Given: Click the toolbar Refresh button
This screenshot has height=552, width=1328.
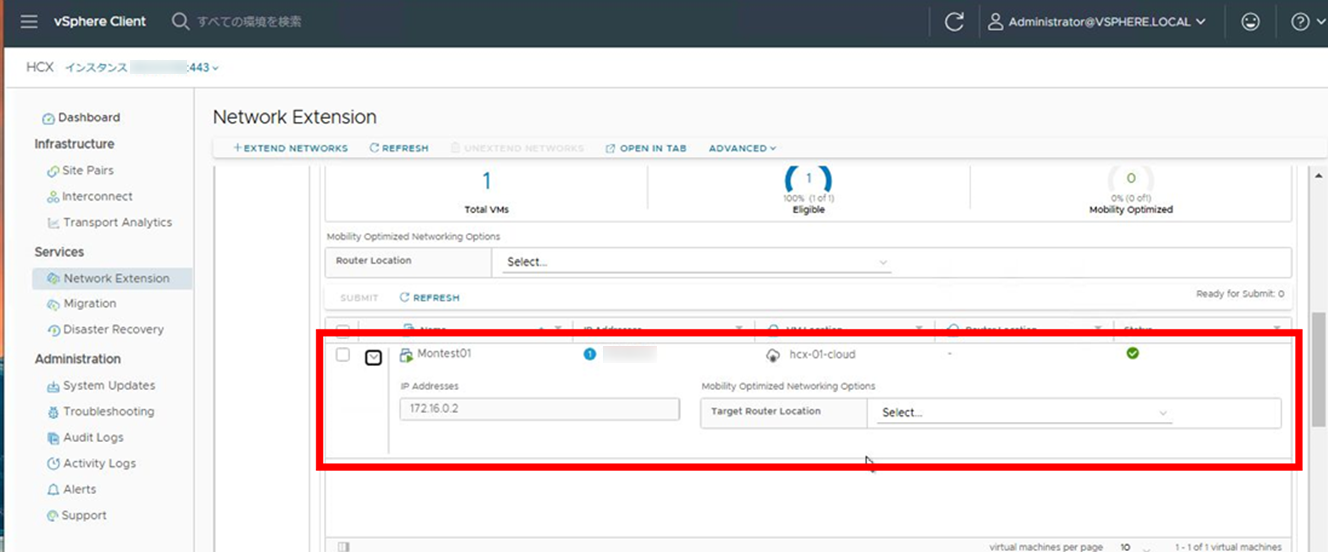Looking at the screenshot, I should (398, 148).
